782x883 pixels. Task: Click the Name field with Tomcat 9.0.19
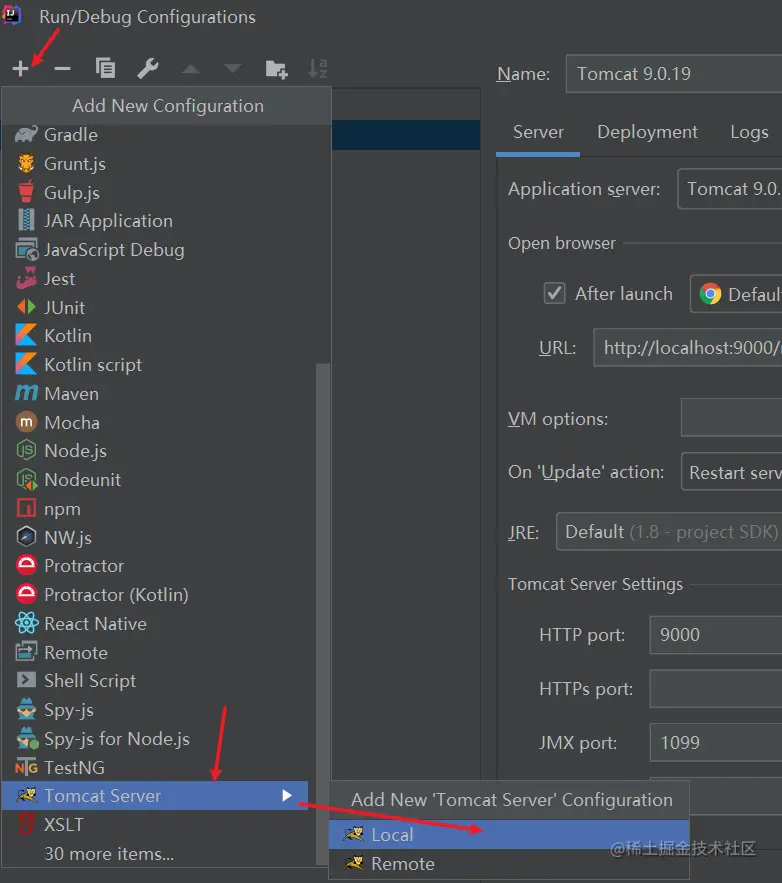pyautogui.click(x=674, y=74)
